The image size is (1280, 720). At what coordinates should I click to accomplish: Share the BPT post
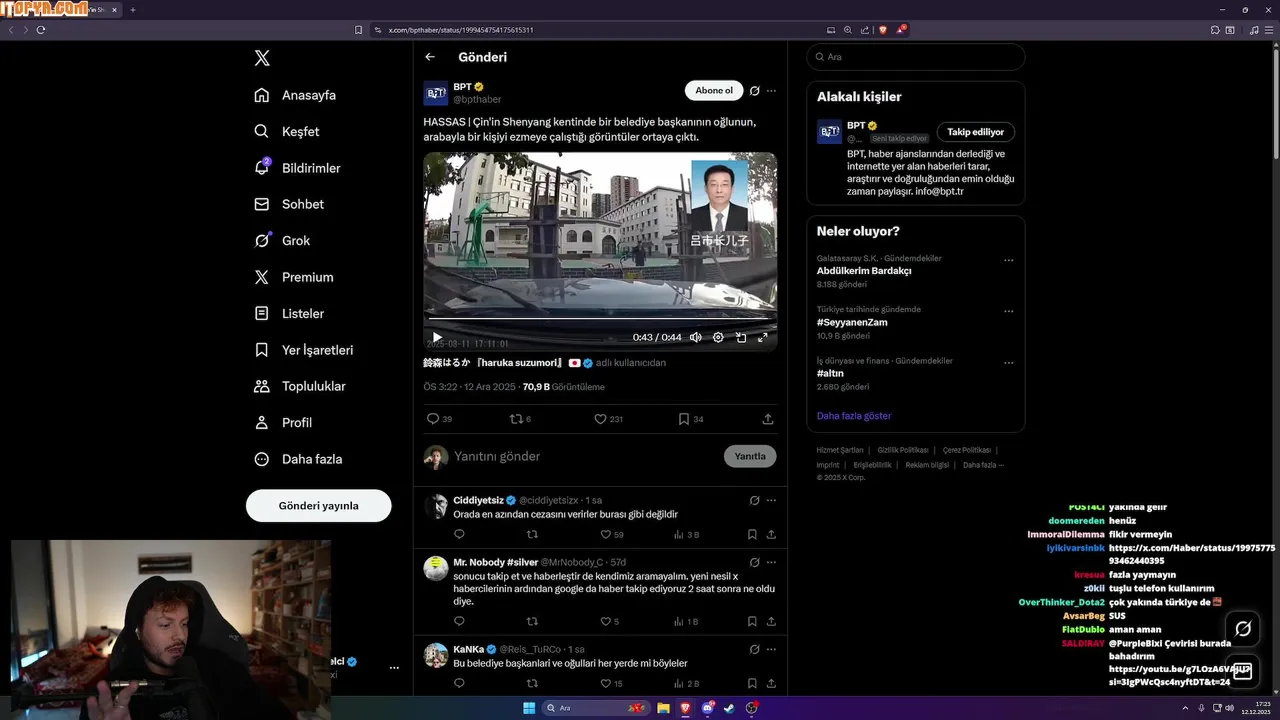768,419
